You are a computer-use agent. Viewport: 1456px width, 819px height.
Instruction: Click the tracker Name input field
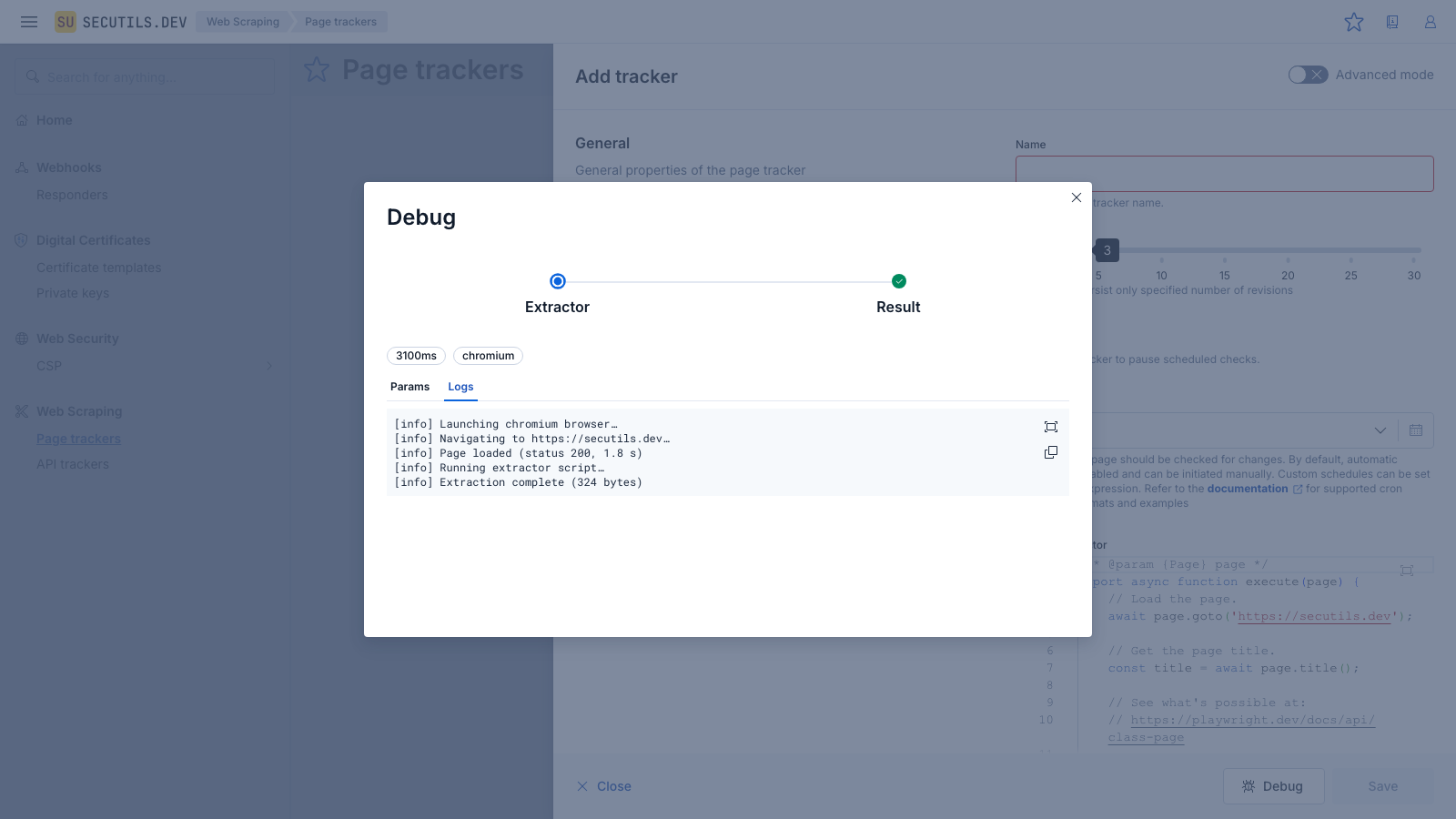coord(1224,174)
